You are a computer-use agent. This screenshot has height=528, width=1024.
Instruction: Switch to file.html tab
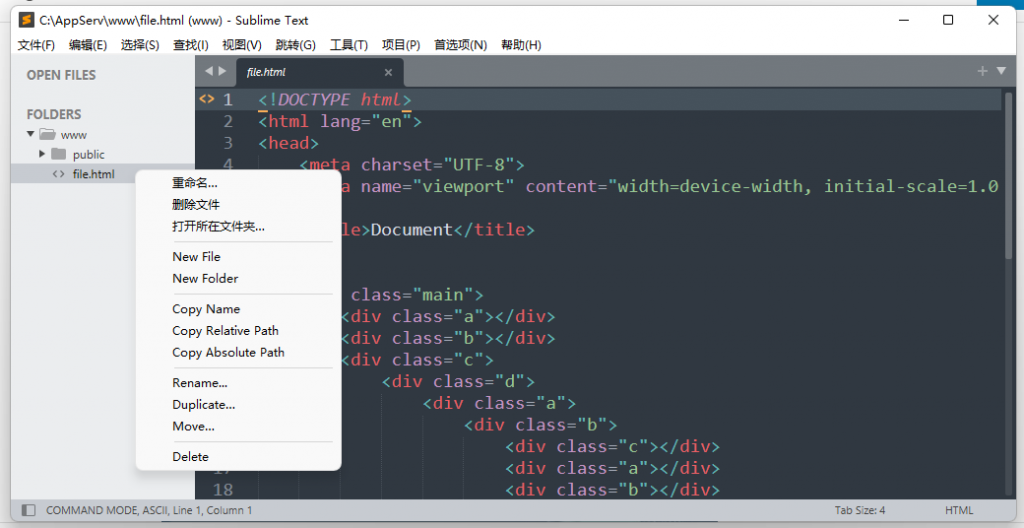point(319,73)
